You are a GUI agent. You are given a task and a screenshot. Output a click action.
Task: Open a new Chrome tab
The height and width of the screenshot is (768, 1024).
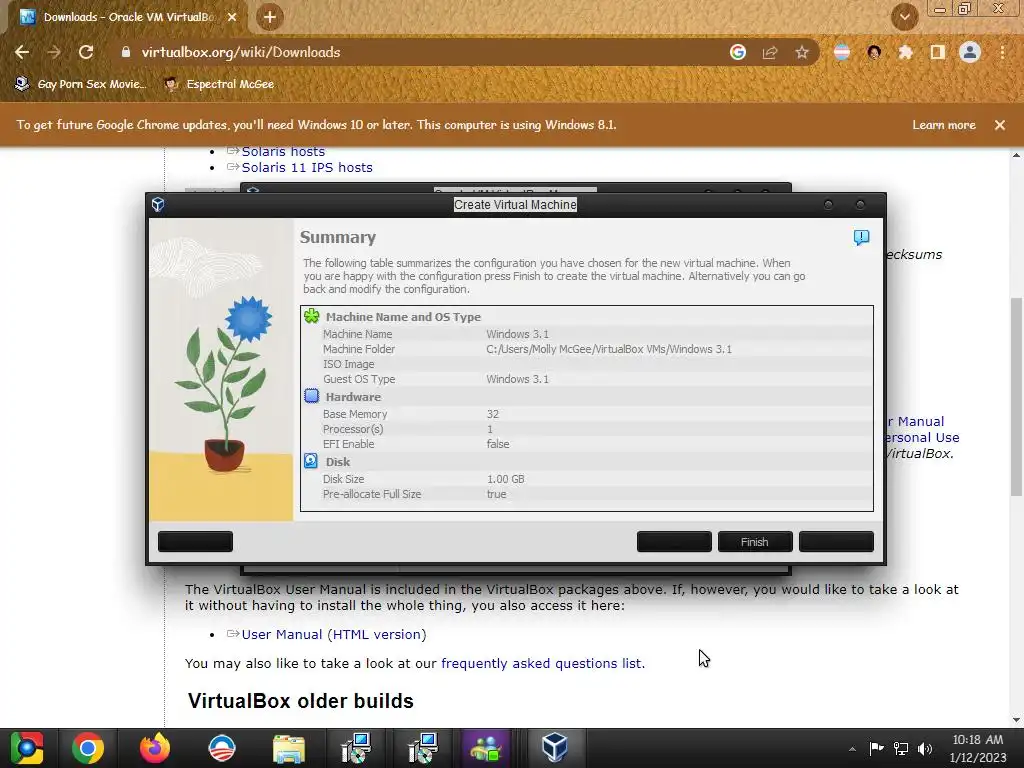click(x=270, y=17)
